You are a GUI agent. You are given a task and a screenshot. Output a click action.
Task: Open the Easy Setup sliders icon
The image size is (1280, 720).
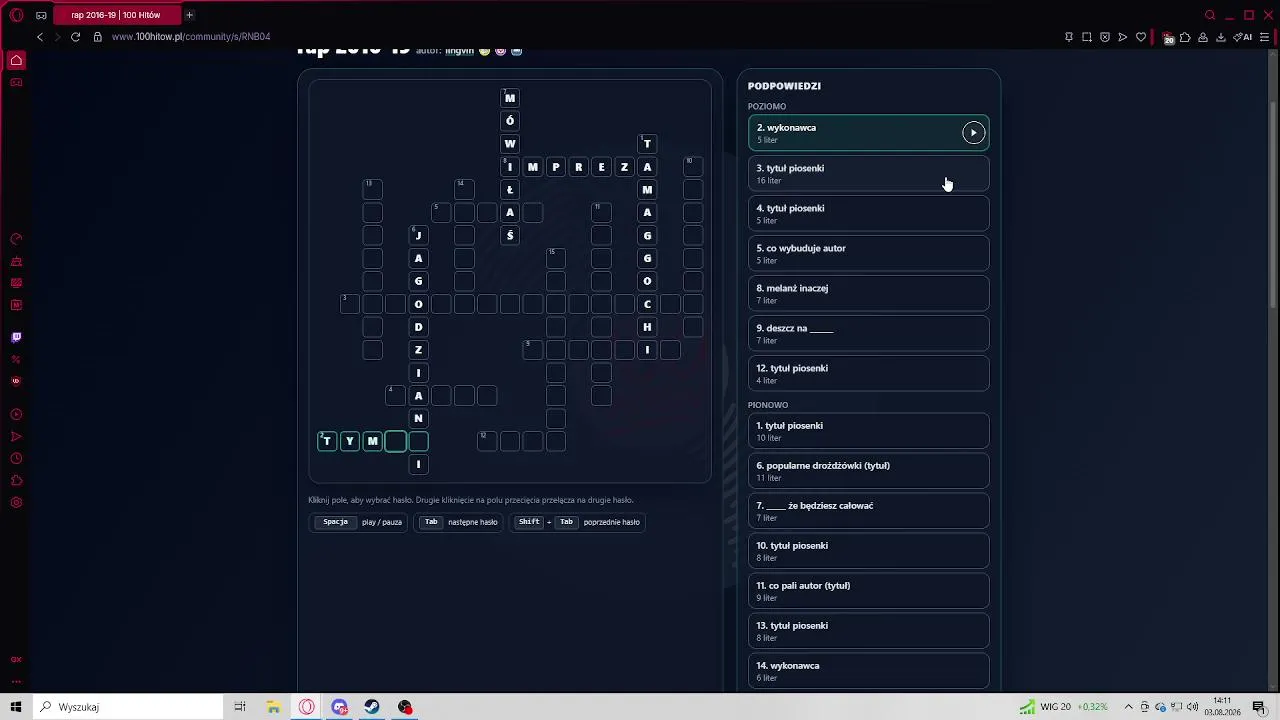pos(1264,37)
